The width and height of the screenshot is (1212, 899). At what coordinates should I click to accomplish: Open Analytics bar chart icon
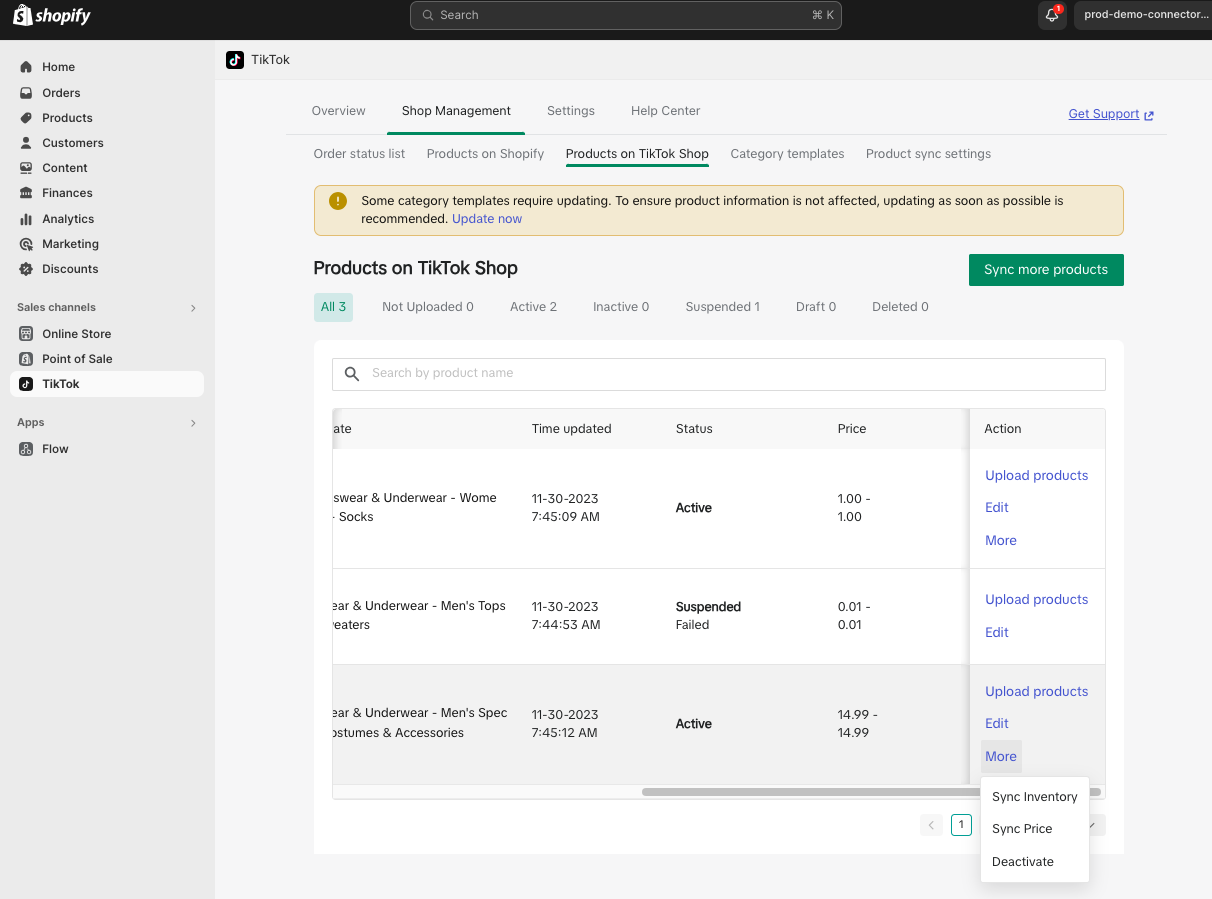(26, 219)
